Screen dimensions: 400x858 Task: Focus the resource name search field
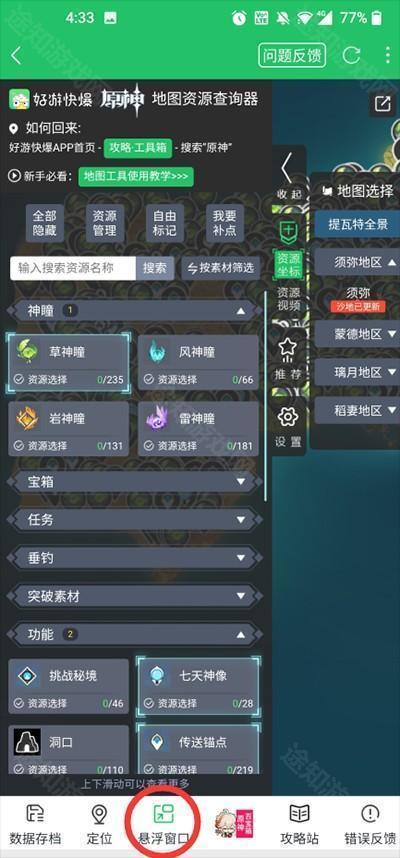pyautogui.click(x=73, y=268)
